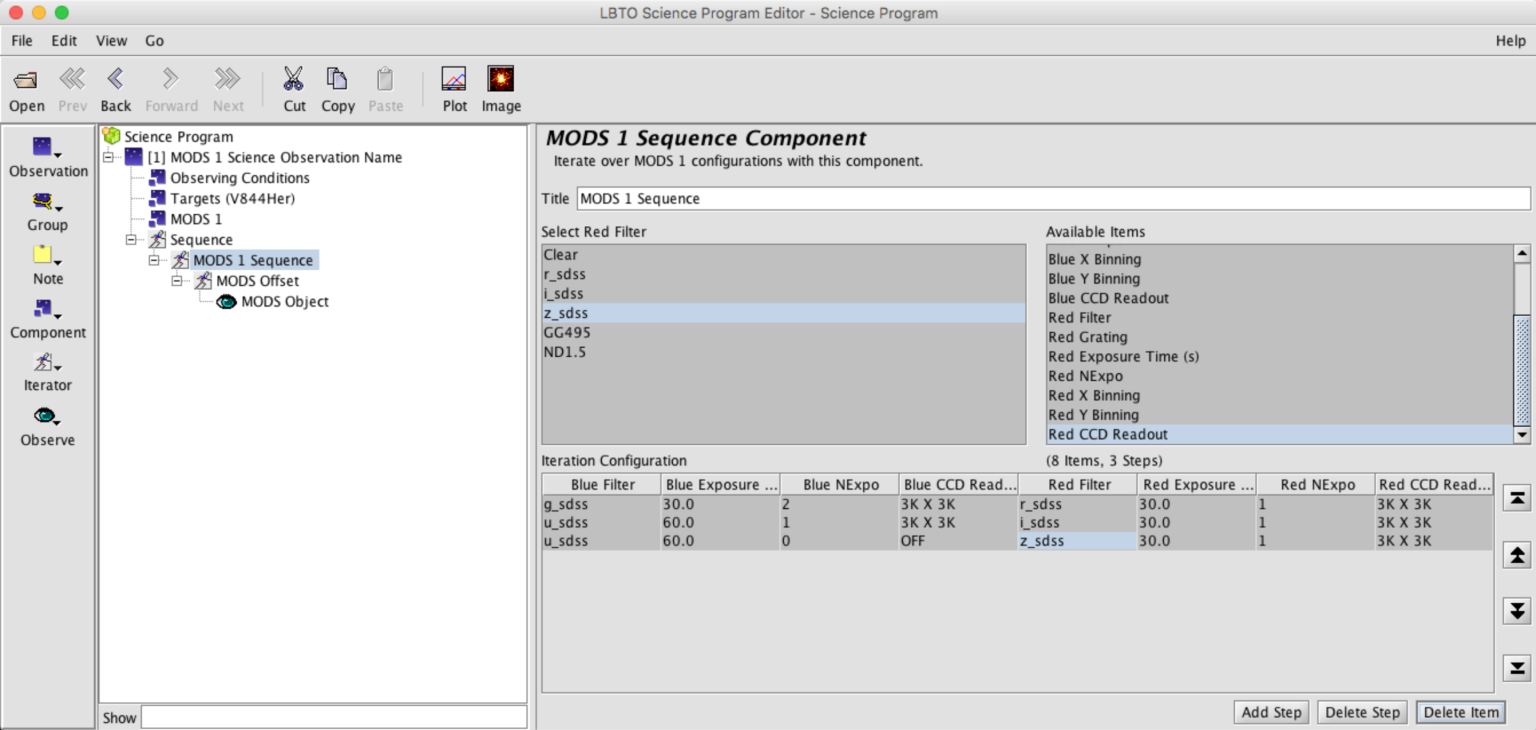
Task: Click the Add Step button
Action: coord(1271,712)
